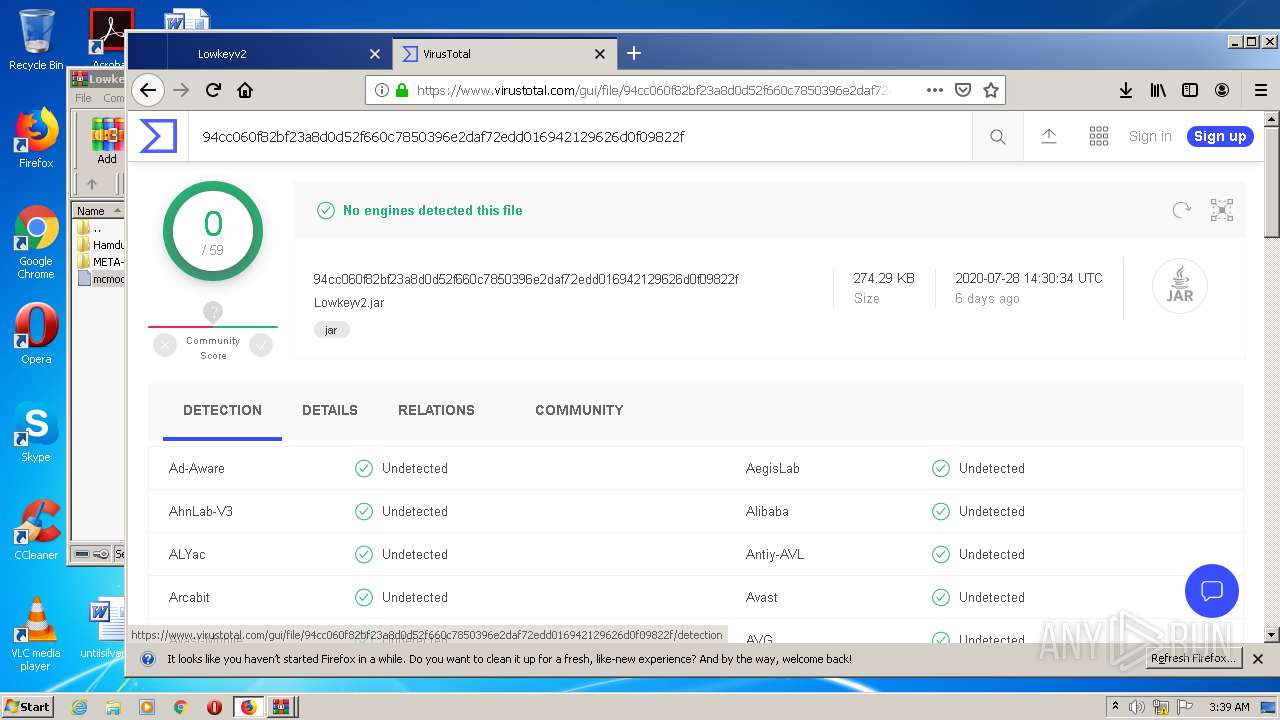
Task: Click the Firefox forward arrow button
Action: [x=181, y=90]
